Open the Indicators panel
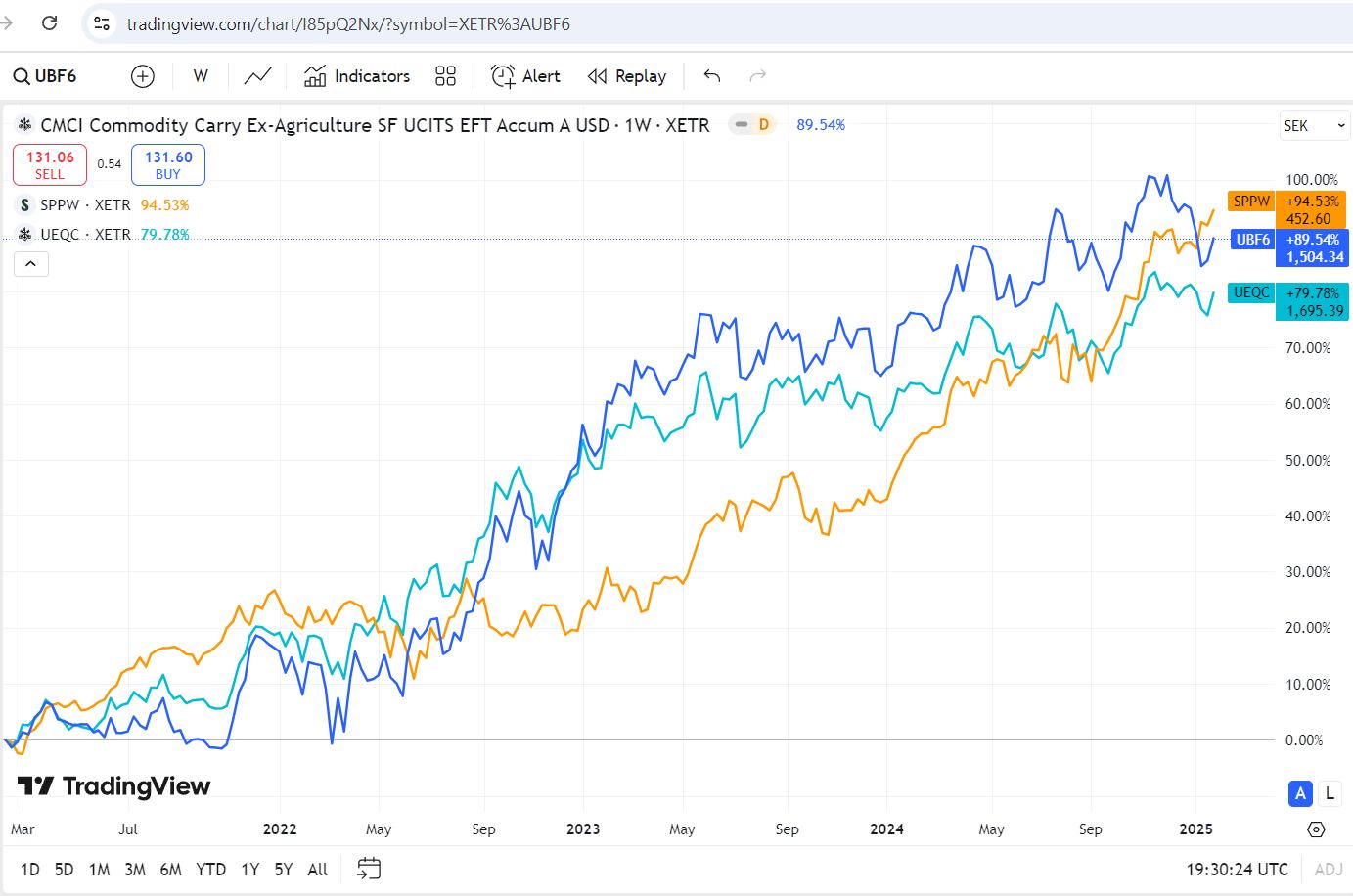This screenshot has height=896, width=1353. 357,76
